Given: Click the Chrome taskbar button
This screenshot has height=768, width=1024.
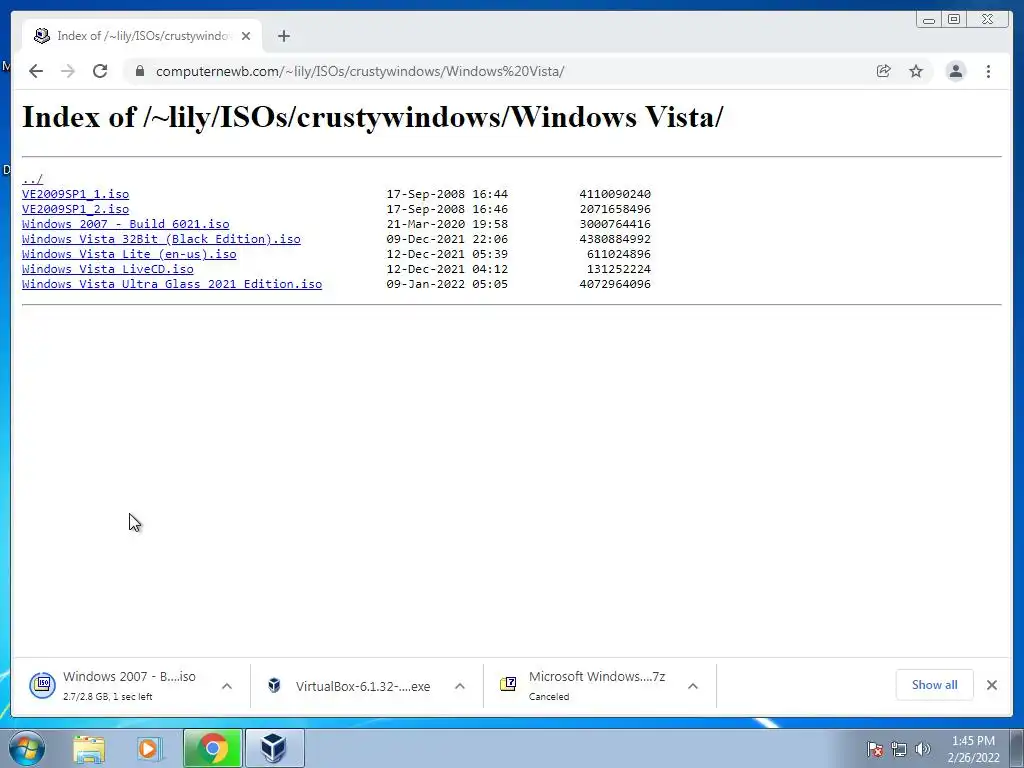Looking at the screenshot, I should click(x=212, y=748).
